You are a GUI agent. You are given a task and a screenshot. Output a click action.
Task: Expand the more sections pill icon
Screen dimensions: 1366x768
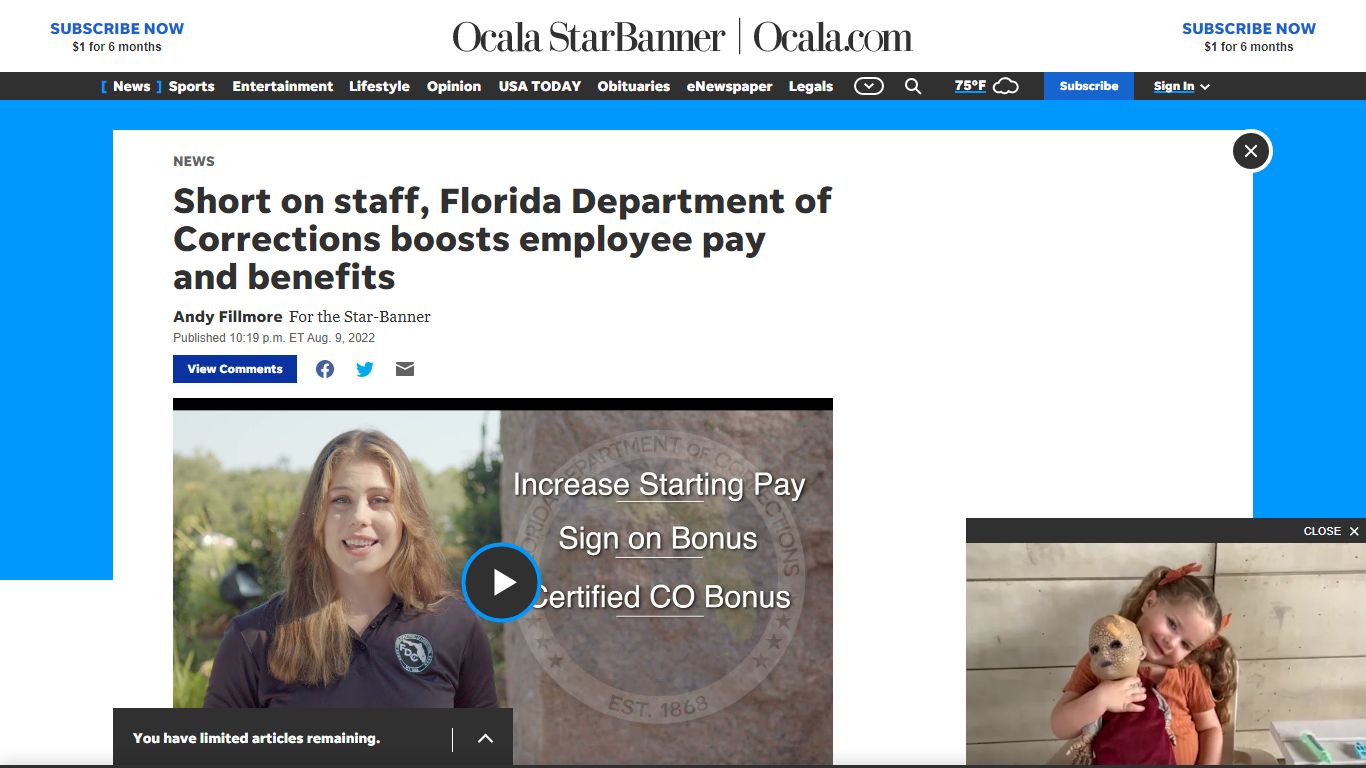[869, 86]
